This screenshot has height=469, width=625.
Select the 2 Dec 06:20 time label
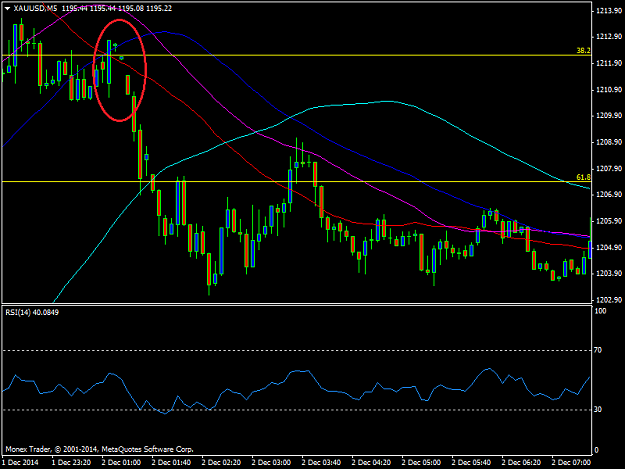coord(521,463)
